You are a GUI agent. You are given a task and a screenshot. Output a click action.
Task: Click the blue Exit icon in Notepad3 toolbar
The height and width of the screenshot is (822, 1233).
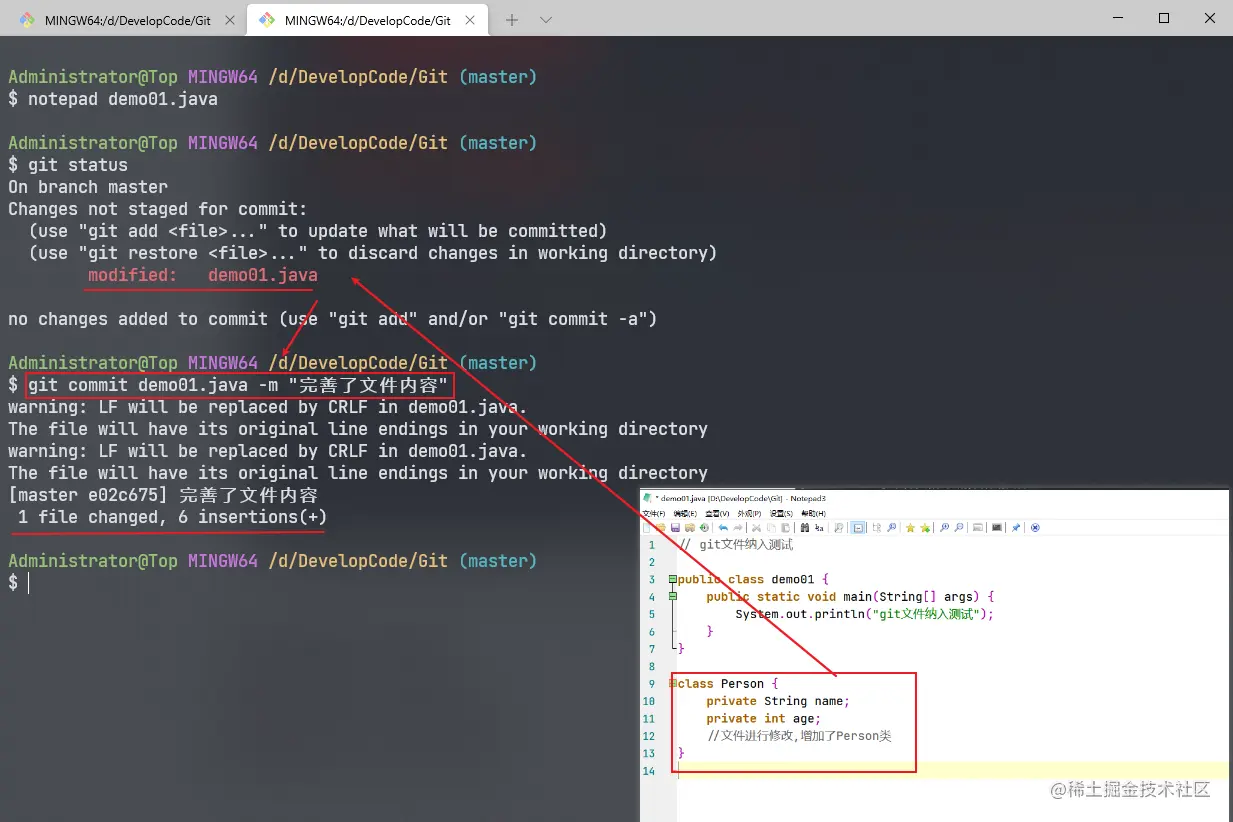(1035, 527)
